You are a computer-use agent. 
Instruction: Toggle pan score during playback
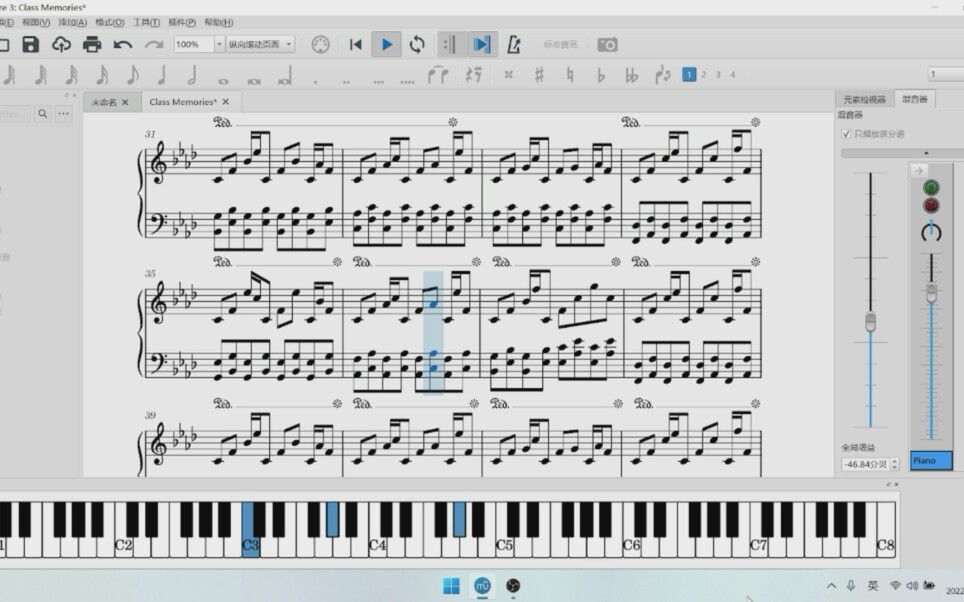481,44
